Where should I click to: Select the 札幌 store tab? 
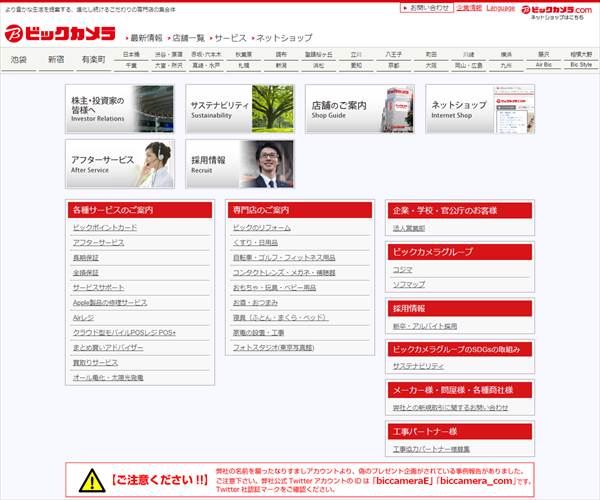(244, 65)
